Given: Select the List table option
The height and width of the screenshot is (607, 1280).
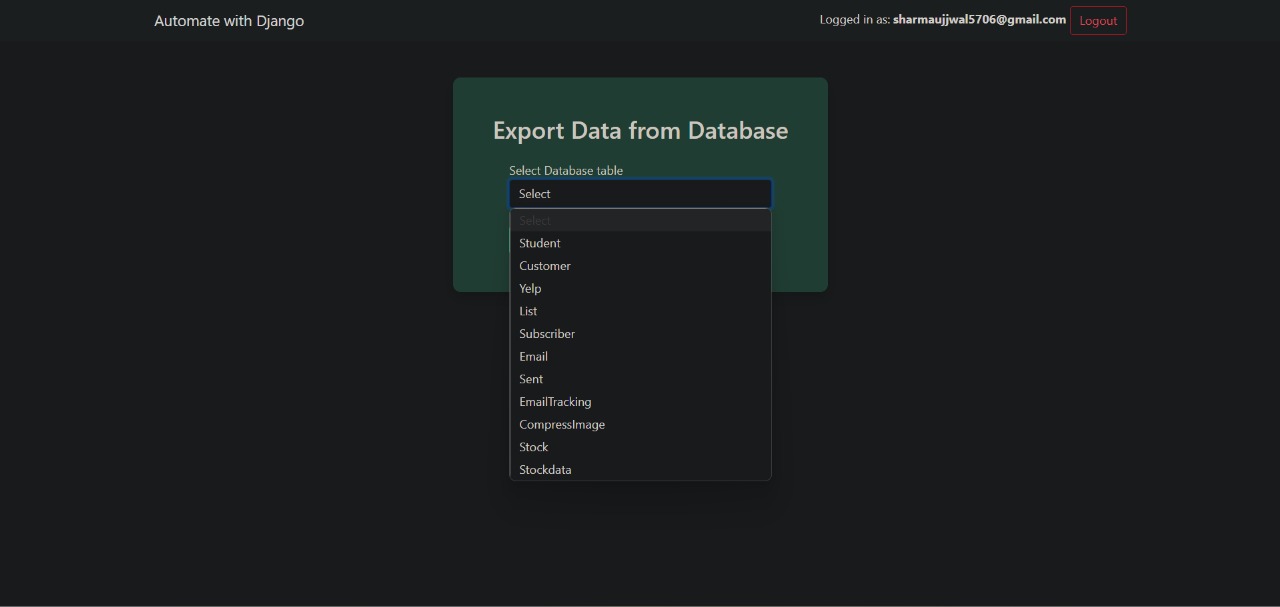Looking at the screenshot, I should [640, 311].
